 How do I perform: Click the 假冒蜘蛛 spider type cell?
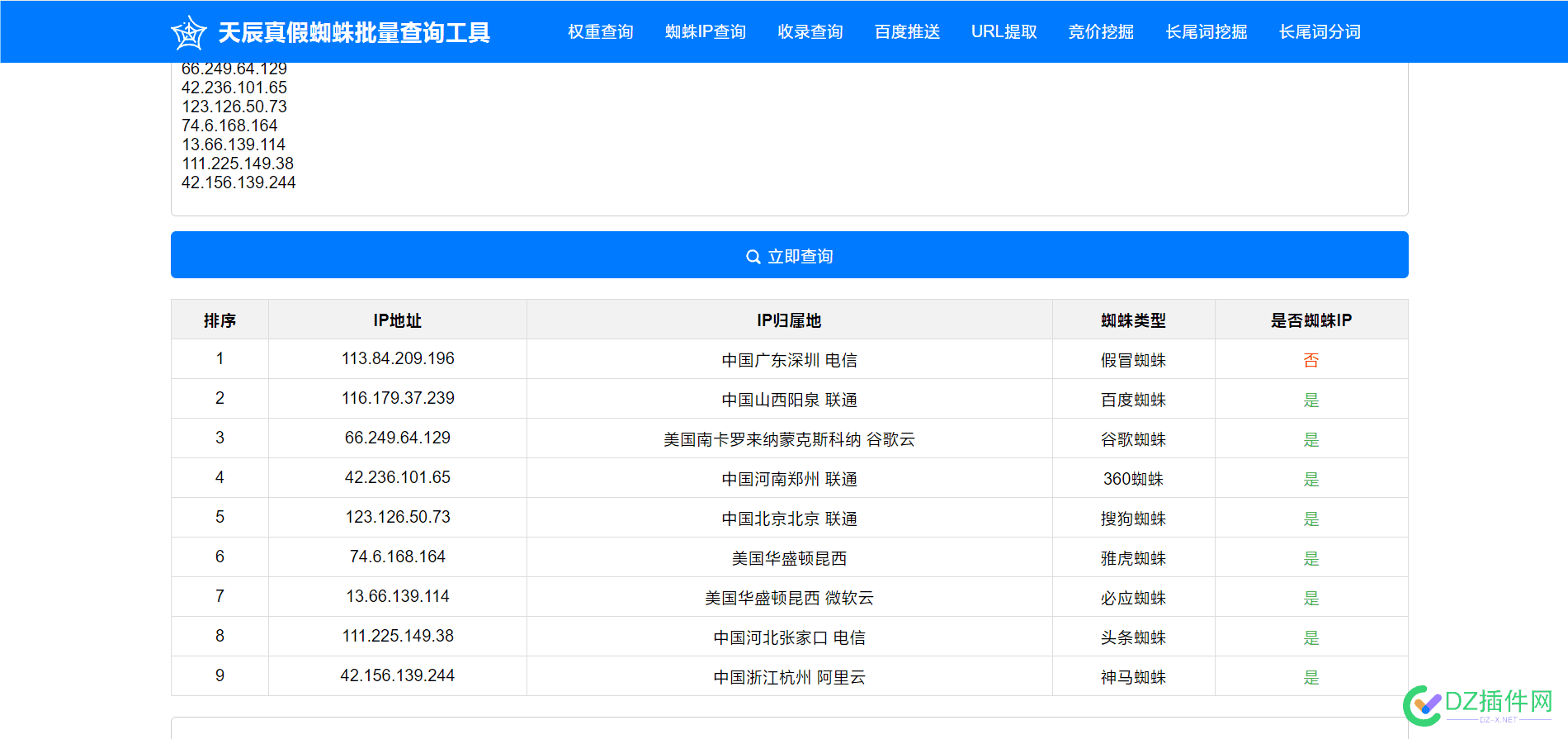click(1133, 360)
